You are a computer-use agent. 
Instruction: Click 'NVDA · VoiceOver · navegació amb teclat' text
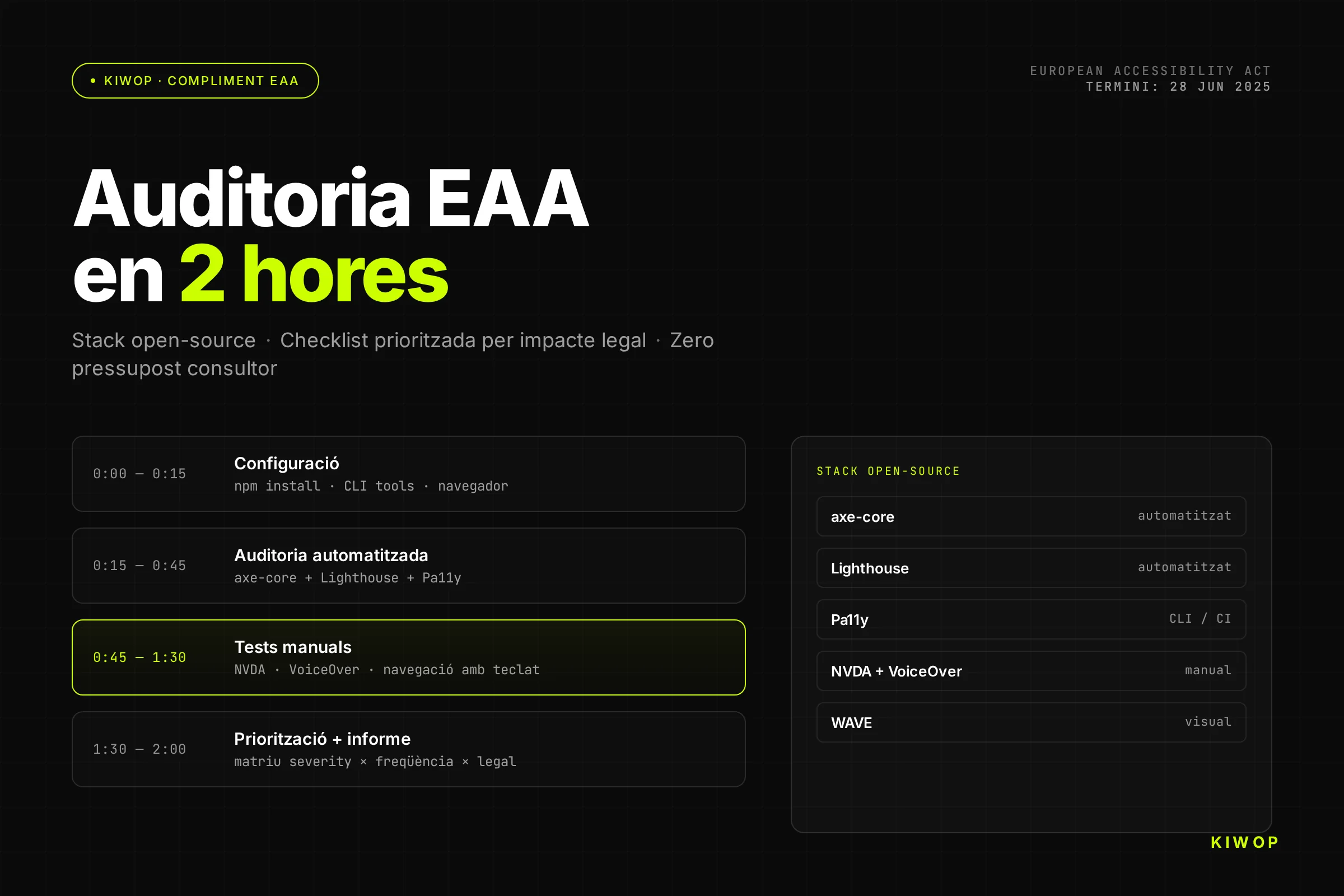pos(387,670)
